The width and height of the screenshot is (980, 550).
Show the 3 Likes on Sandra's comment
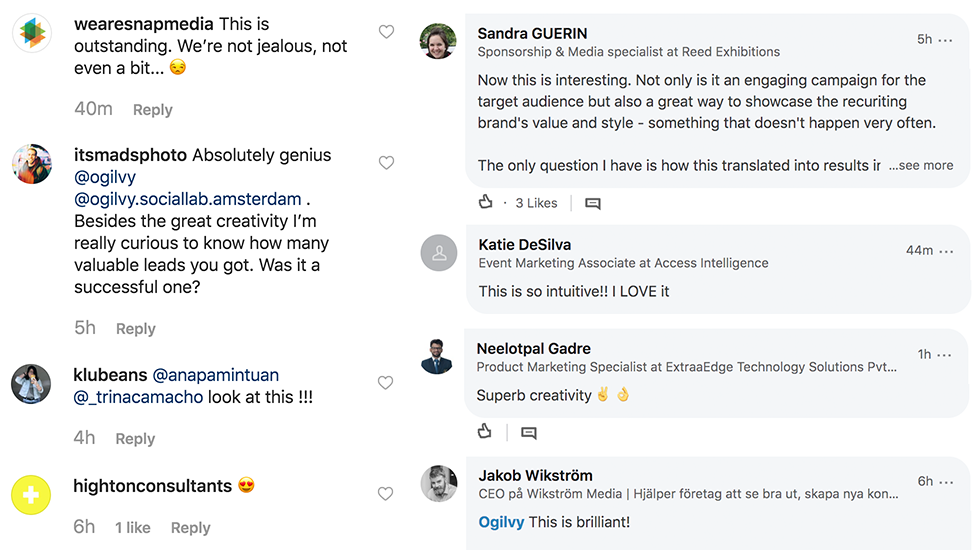(x=536, y=203)
